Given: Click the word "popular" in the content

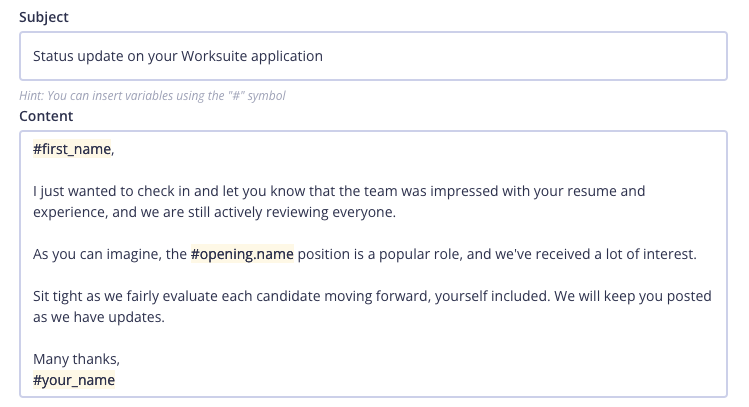Looking at the screenshot, I should [434, 255].
